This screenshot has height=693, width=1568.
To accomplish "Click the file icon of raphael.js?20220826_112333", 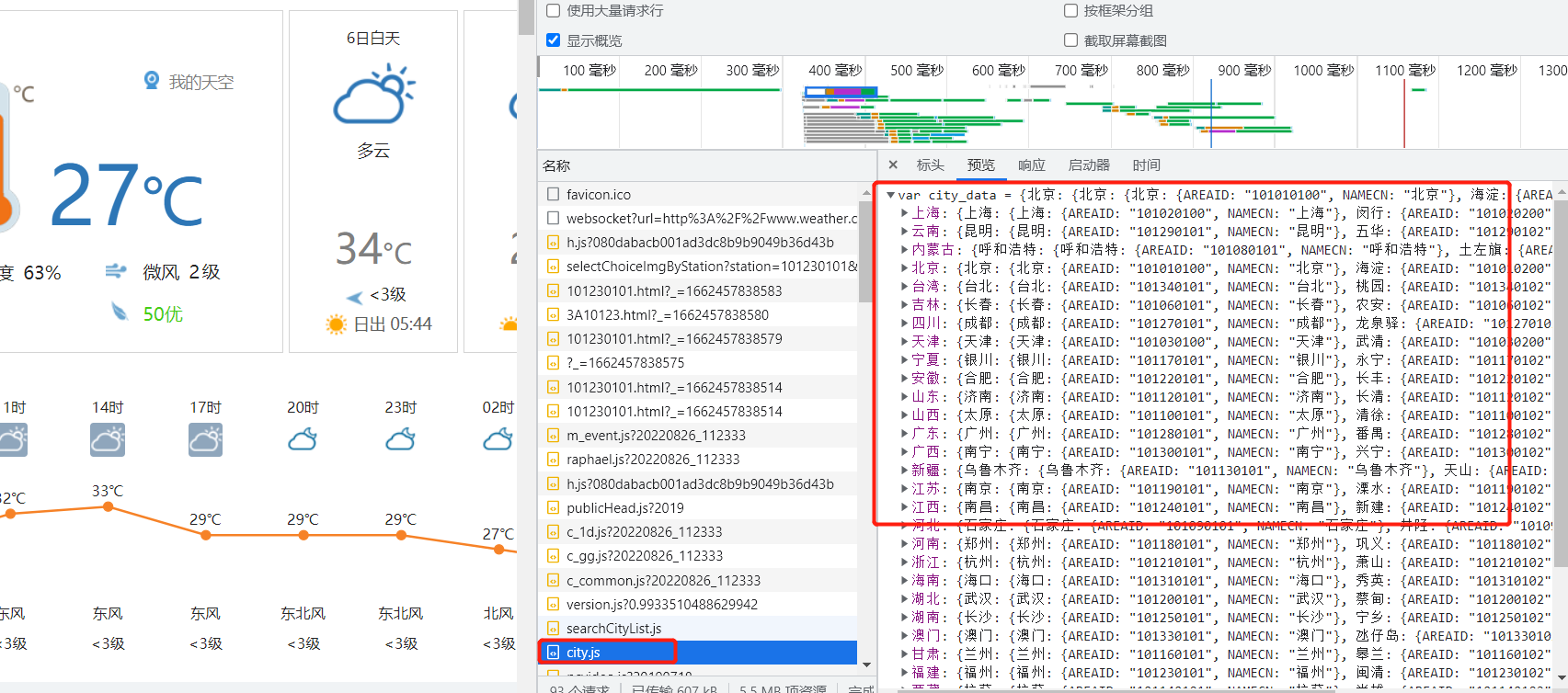I will [553, 460].
